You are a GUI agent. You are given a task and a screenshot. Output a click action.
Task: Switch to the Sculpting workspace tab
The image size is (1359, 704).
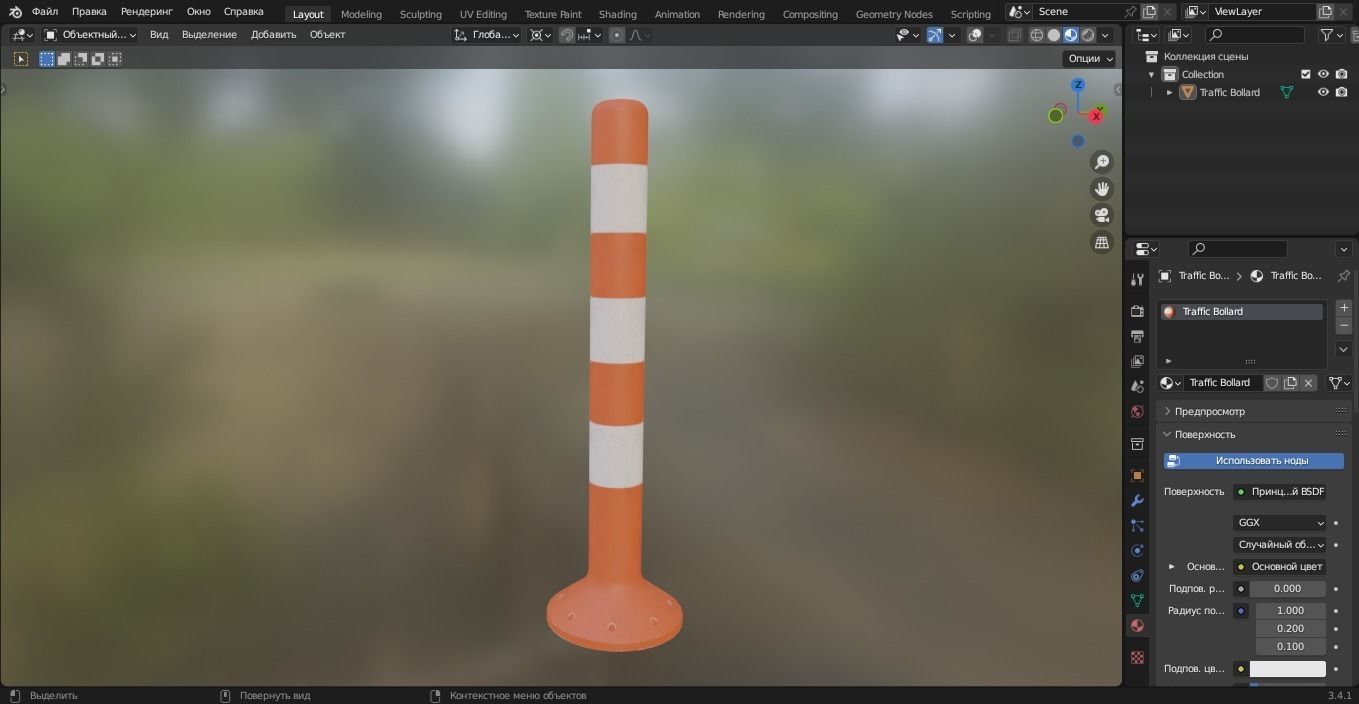pos(420,14)
